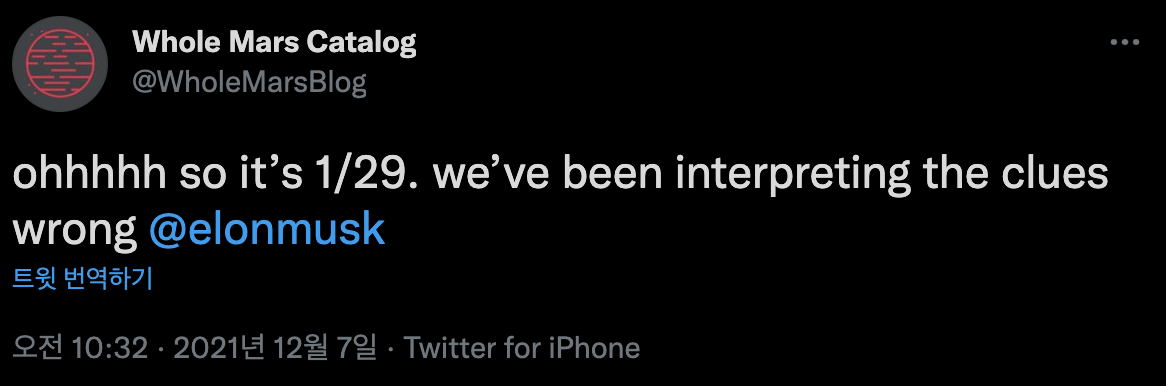
Task: Click the word wrong in the tweet
Action: [x=74, y=233]
